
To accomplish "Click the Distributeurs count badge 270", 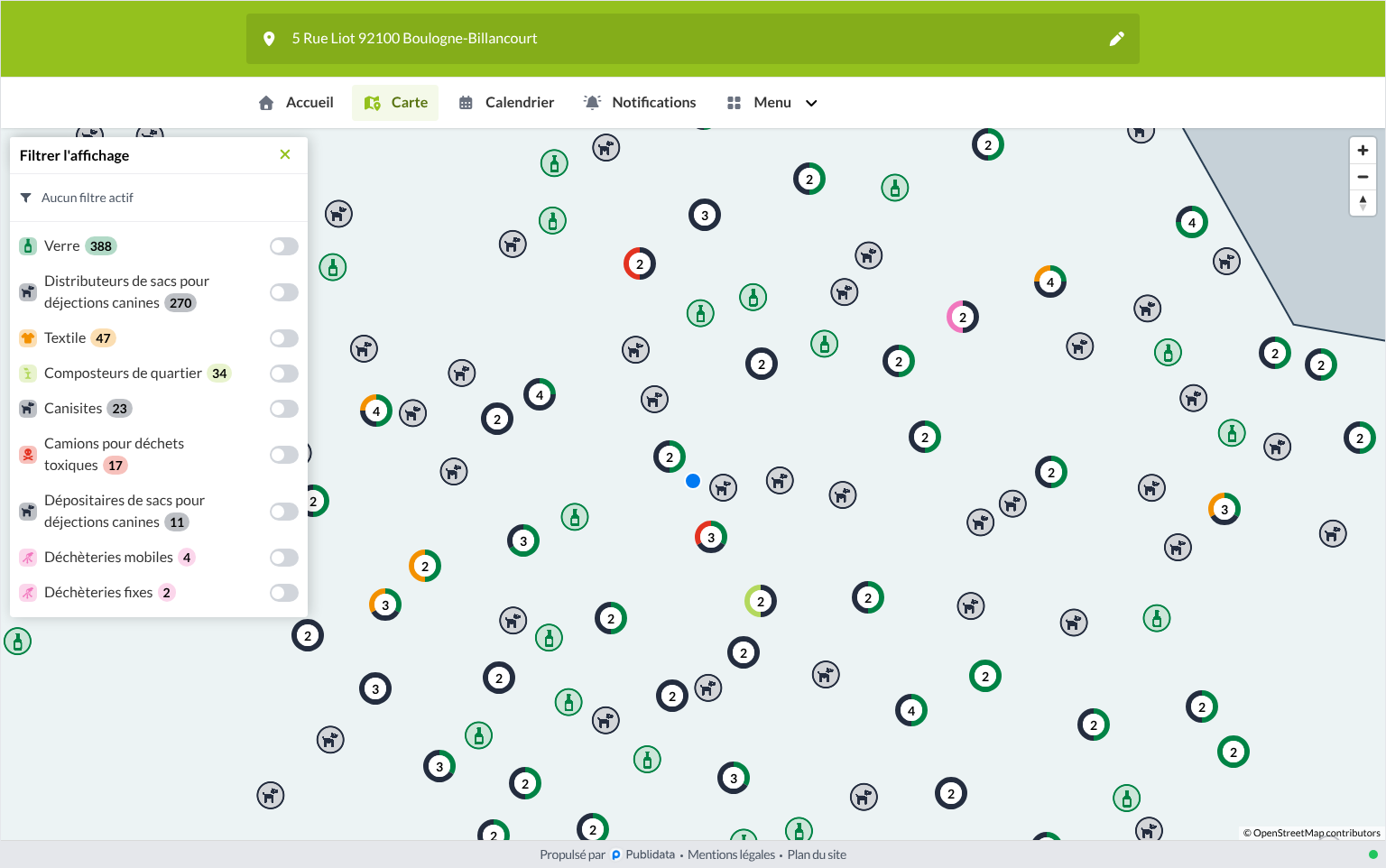I will [180, 303].
